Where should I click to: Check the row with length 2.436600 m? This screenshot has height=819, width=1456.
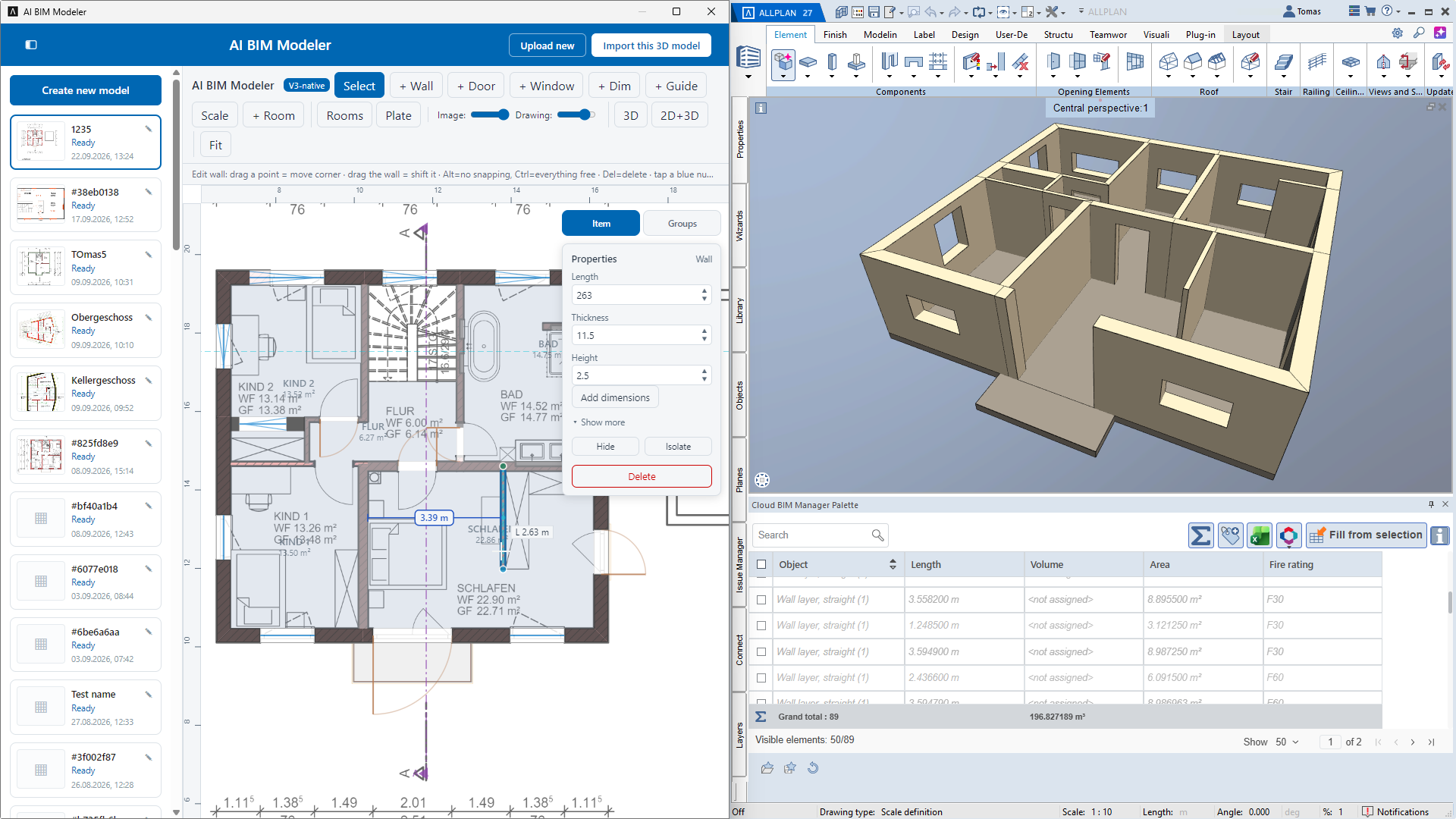pyautogui.click(x=761, y=678)
